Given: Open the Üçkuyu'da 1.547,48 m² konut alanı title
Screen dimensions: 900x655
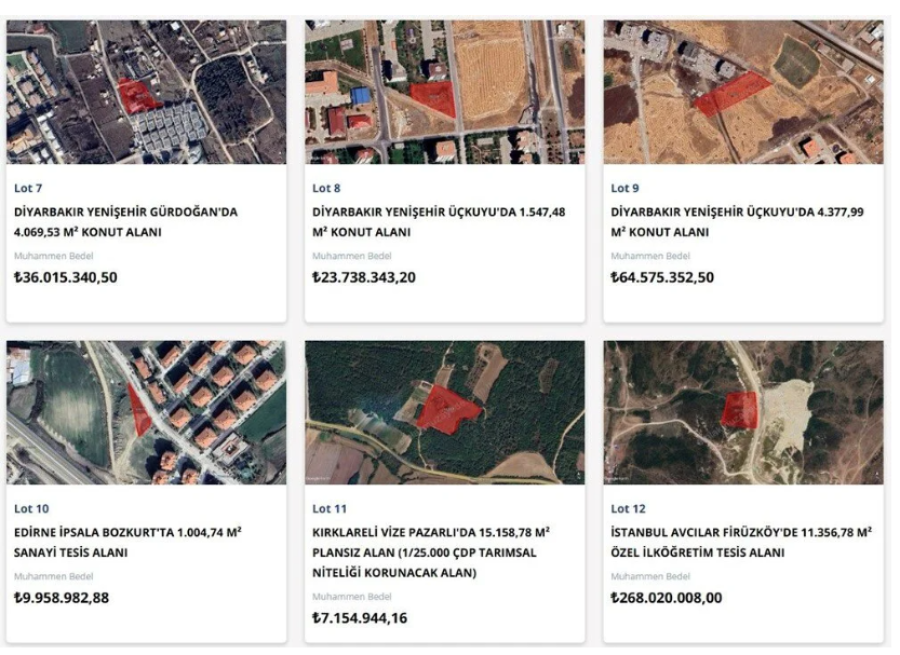Looking at the screenshot, I should click(x=439, y=222).
